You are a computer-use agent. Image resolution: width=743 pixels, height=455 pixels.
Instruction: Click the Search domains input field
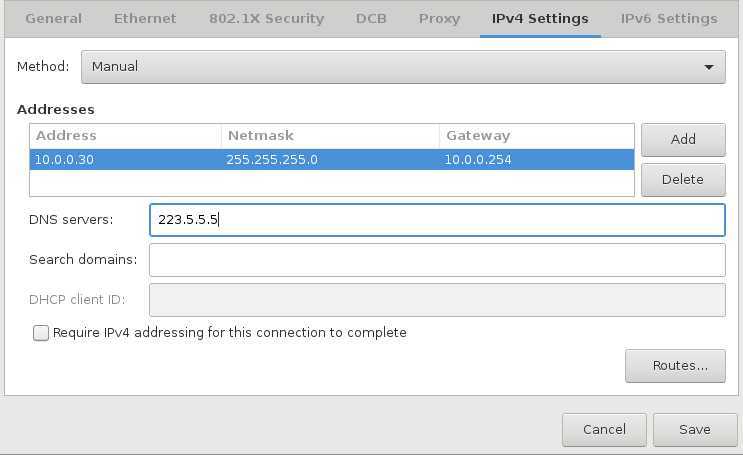click(x=437, y=260)
